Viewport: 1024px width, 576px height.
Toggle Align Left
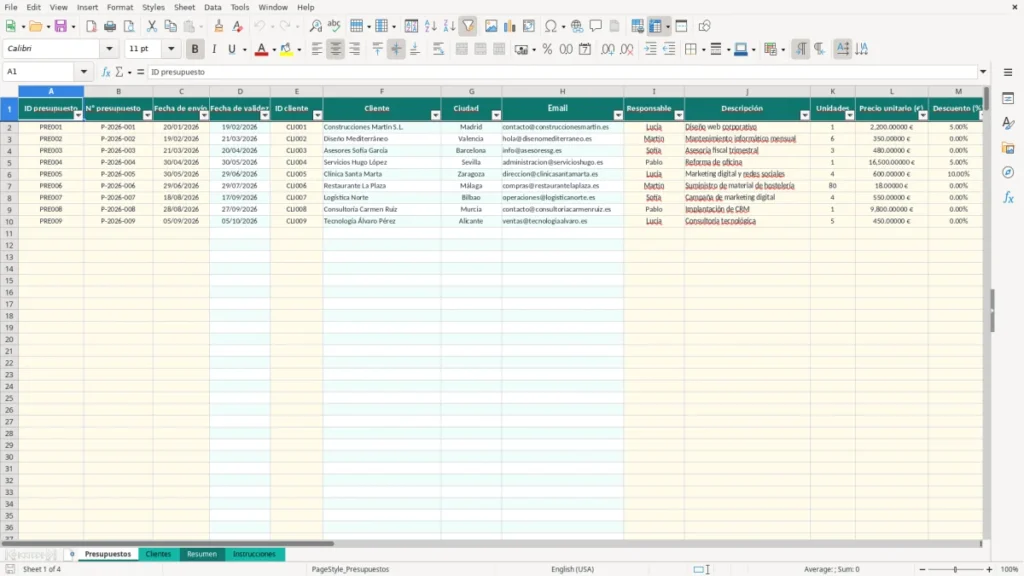(x=317, y=49)
